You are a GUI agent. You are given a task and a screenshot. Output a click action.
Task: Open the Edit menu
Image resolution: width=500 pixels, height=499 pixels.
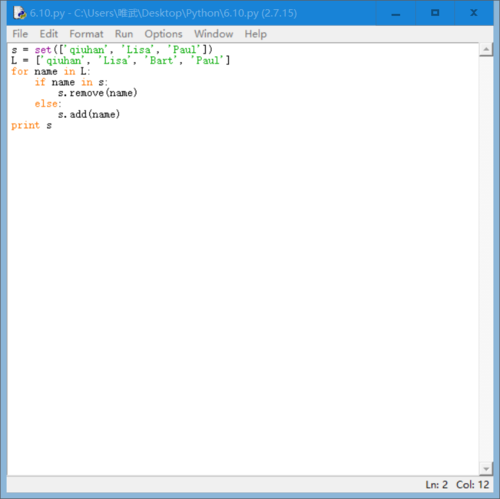click(49, 34)
